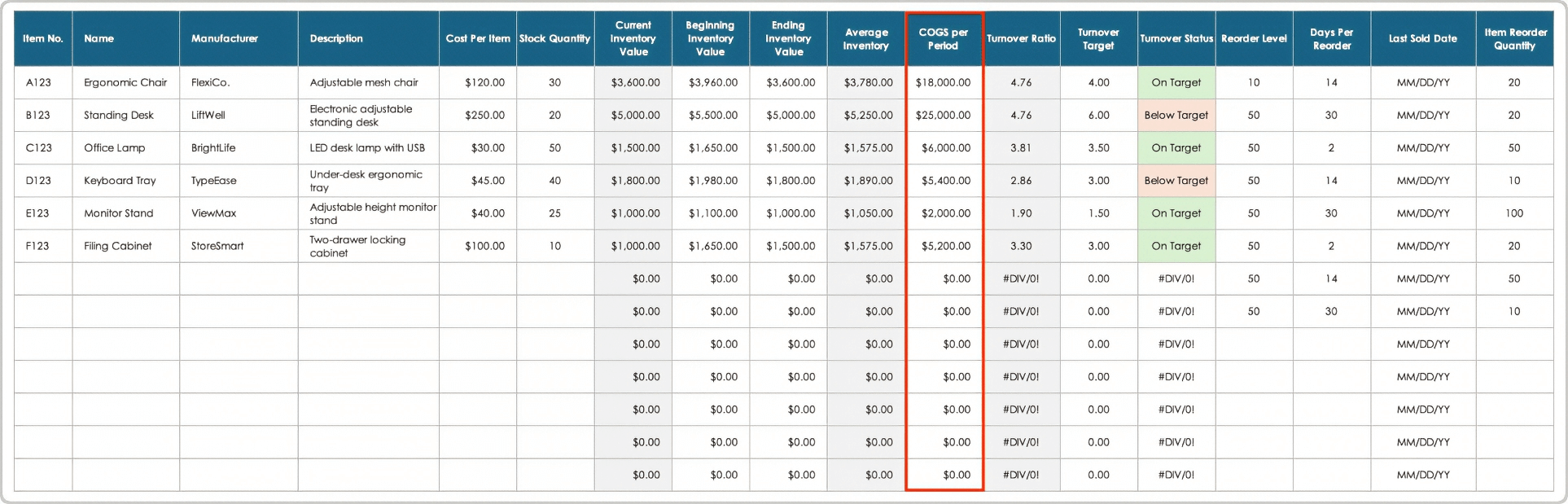Click item number C123 cell
This screenshot has width=1568, height=504.
pos(39,148)
